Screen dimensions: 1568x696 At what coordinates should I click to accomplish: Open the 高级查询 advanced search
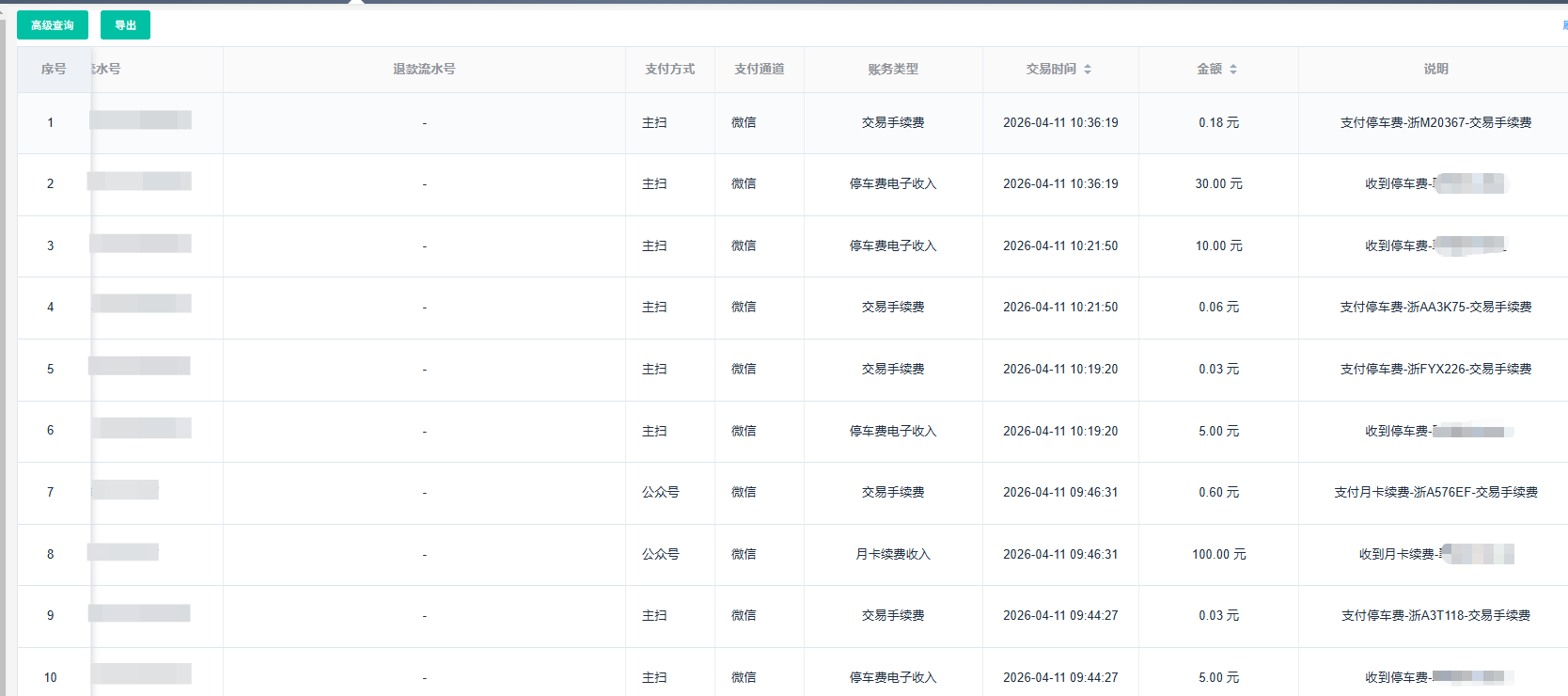click(x=53, y=25)
